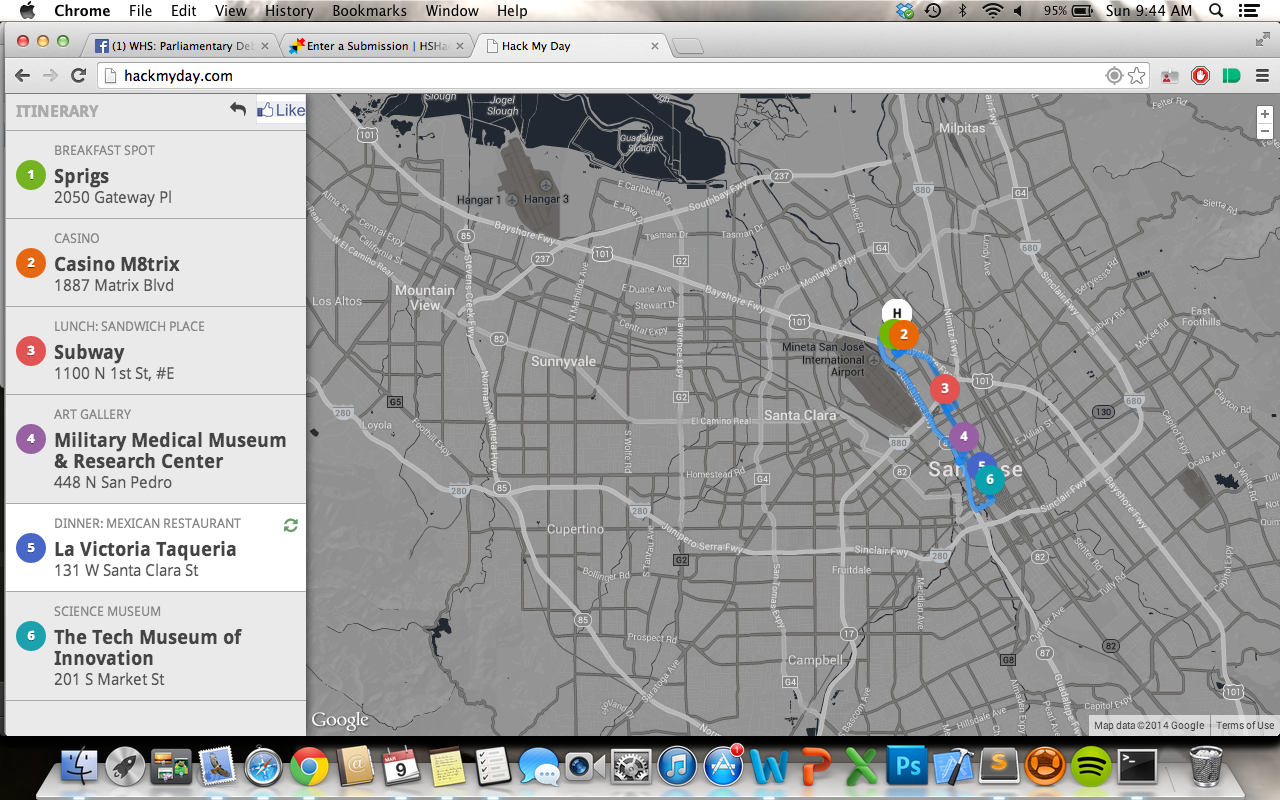Open Spotify from the Dock
1280x800 pixels.
coord(1091,767)
